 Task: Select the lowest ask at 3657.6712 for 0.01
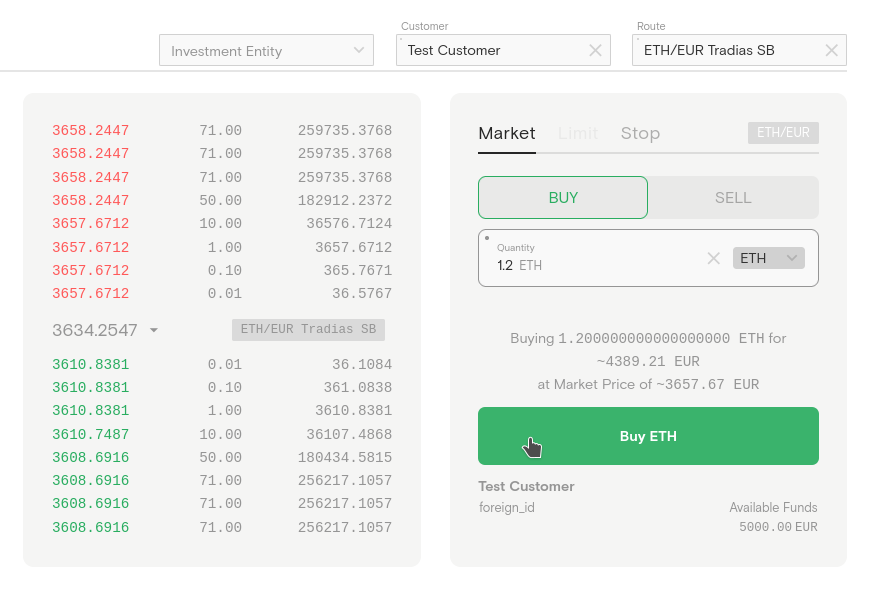(x=221, y=294)
